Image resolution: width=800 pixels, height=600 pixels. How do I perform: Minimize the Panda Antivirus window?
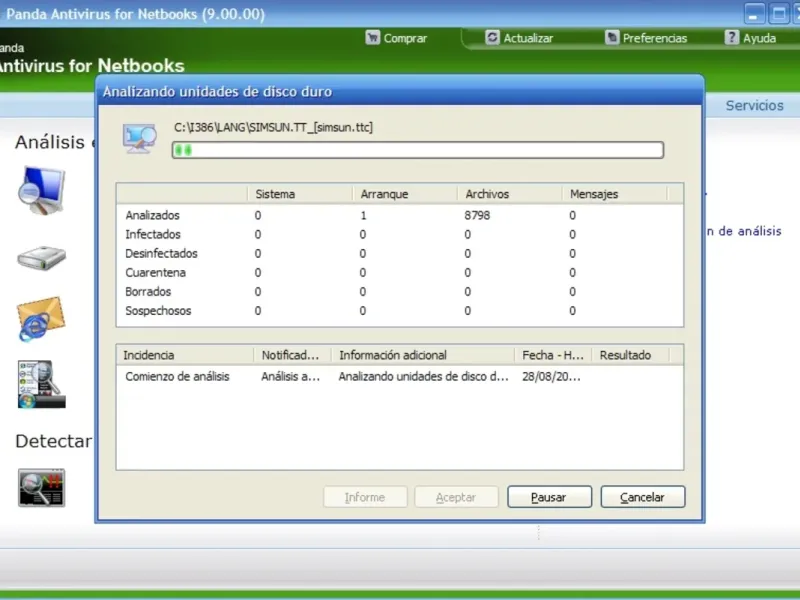[754, 13]
